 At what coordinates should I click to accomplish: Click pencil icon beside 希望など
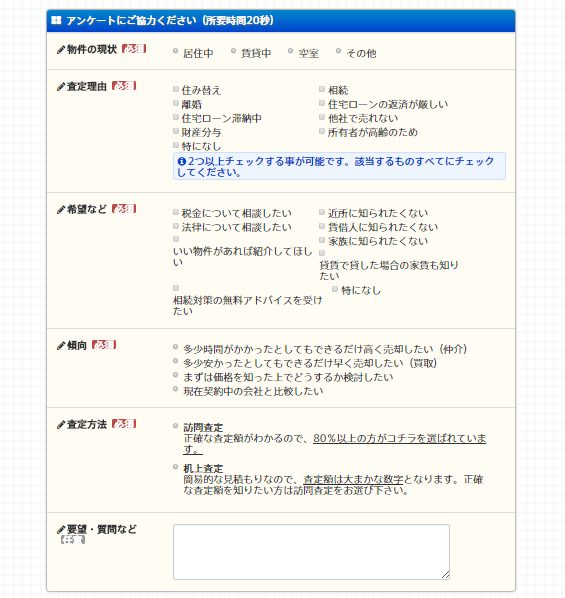pyautogui.click(x=61, y=210)
